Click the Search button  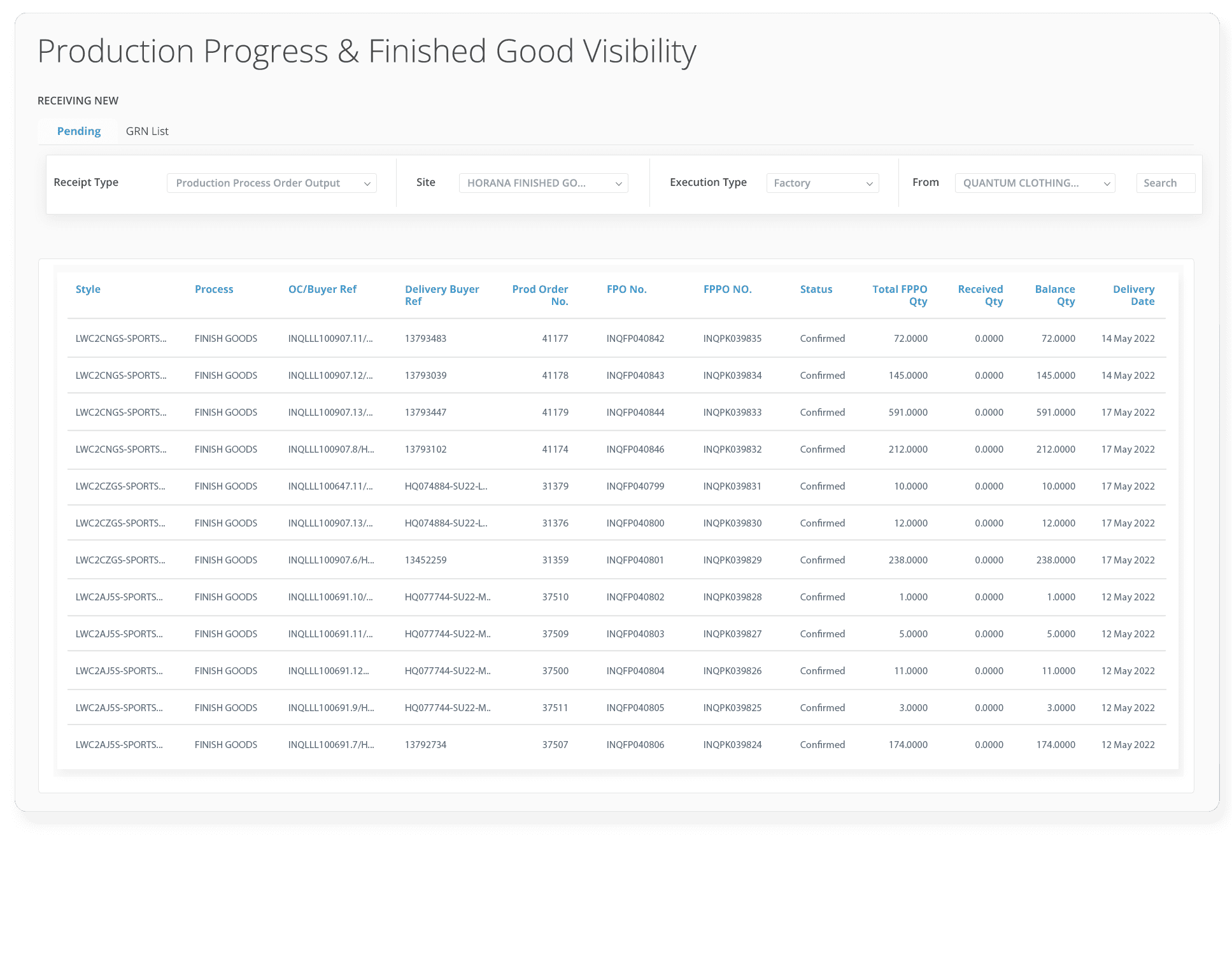click(x=1166, y=183)
